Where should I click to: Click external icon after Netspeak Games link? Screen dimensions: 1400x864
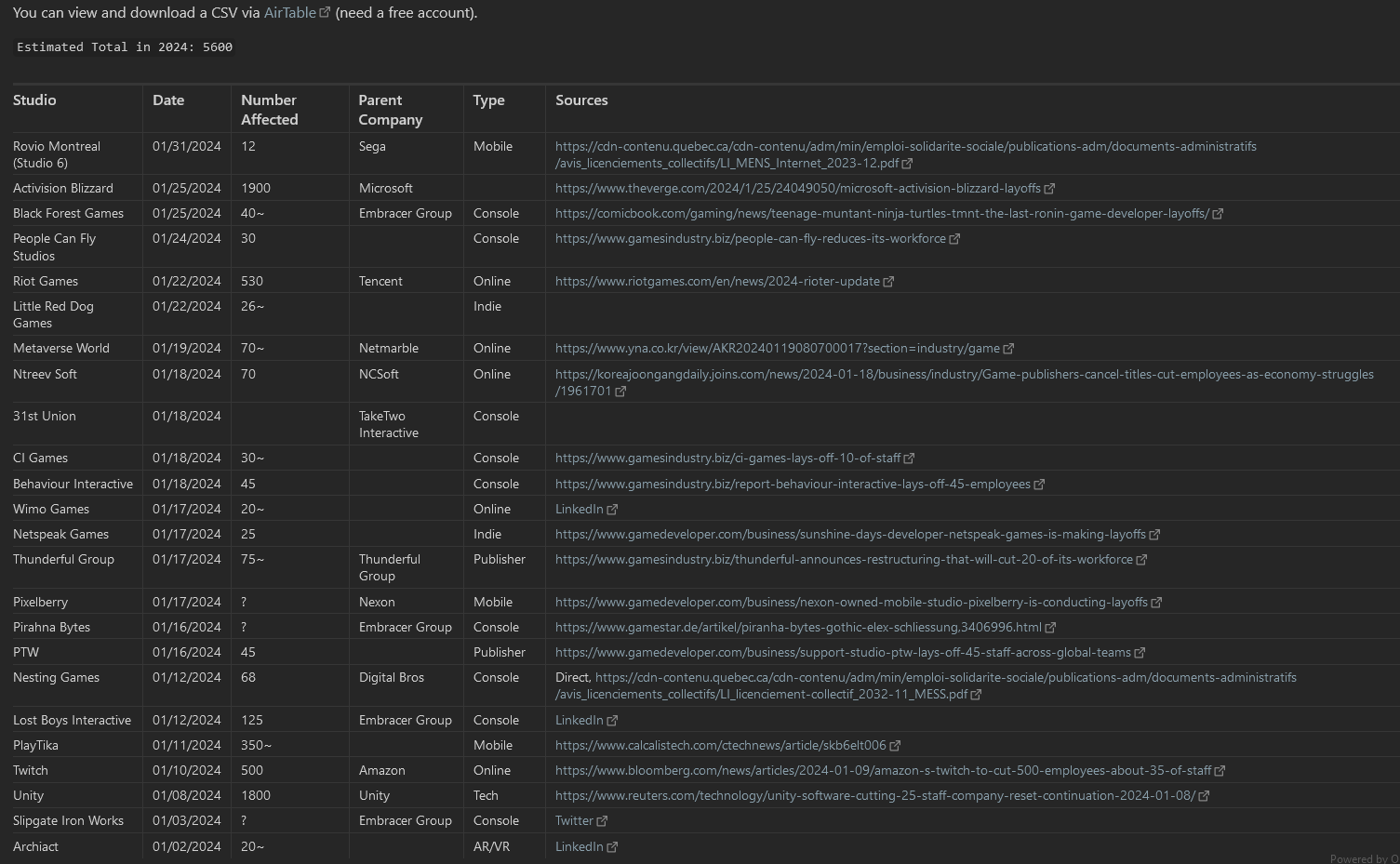(1154, 535)
